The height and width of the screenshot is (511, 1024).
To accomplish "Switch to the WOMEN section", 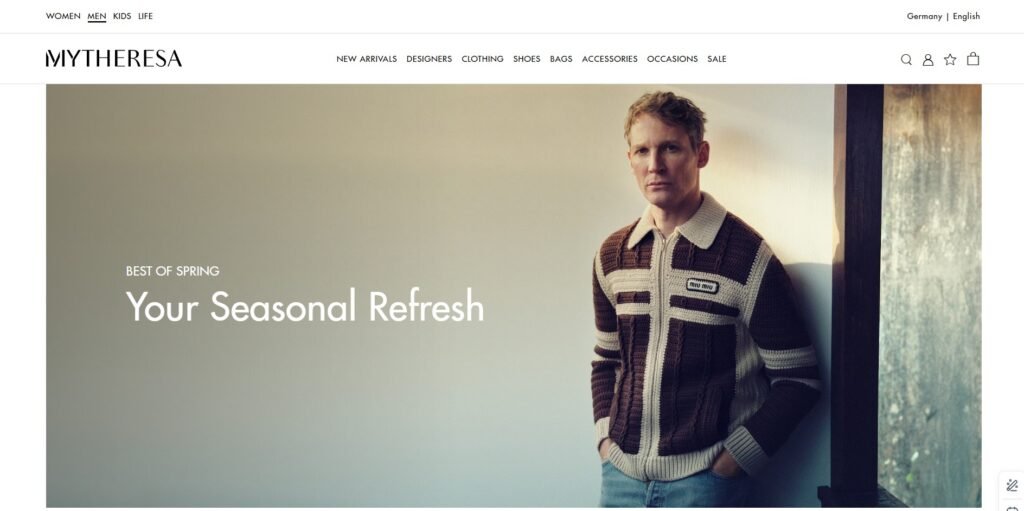I will click(x=63, y=16).
